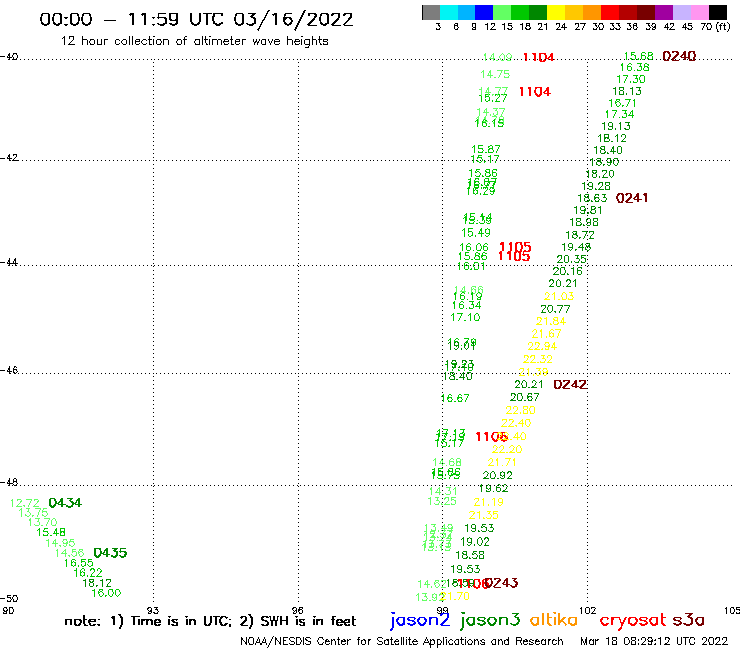Click the black swatch ending the color scale
This screenshot has height=650, width=740.
pos(717,13)
